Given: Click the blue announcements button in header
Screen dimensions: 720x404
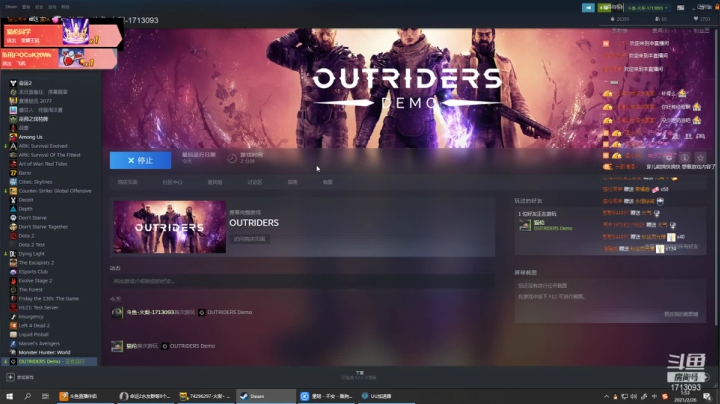Looking at the screenshot, I should click(x=588, y=8).
